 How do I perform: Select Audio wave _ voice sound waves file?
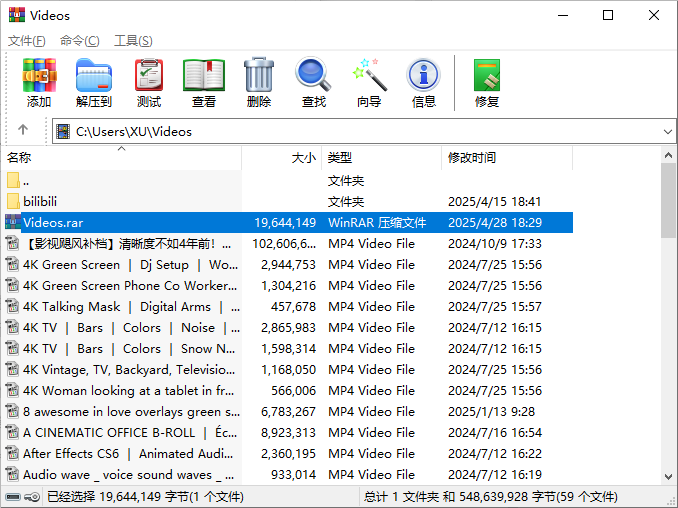pyautogui.click(x=287, y=475)
